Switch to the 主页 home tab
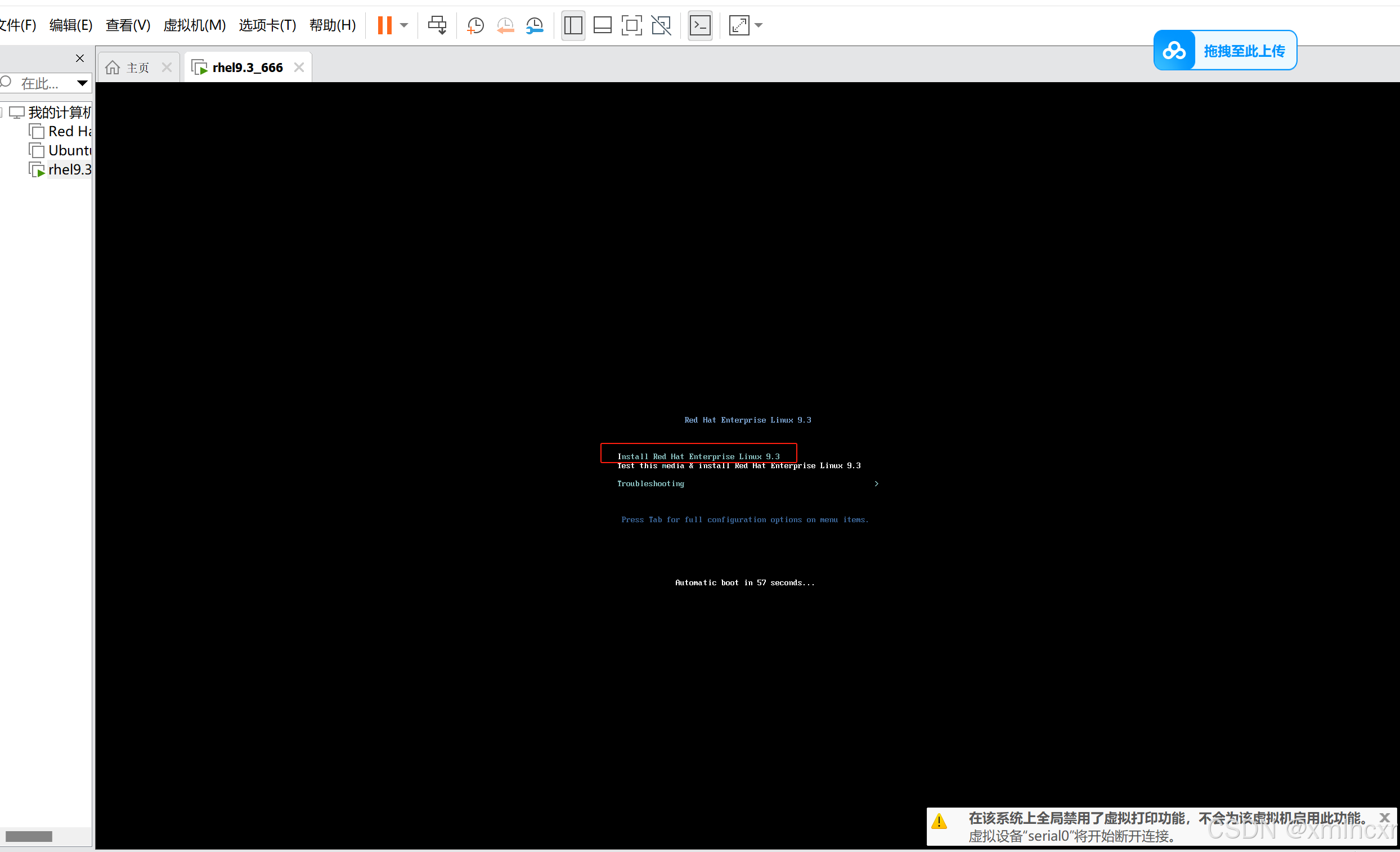 (x=129, y=68)
